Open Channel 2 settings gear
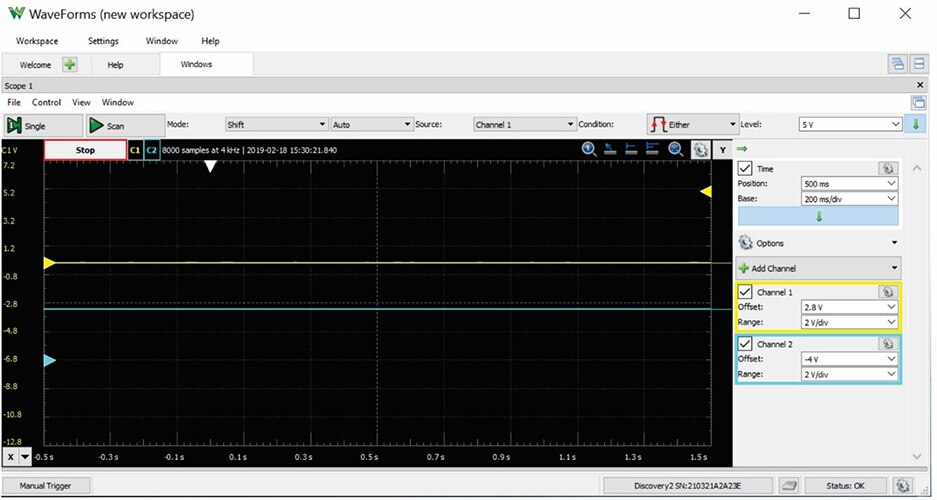937x500 pixels. click(x=886, y=344)
